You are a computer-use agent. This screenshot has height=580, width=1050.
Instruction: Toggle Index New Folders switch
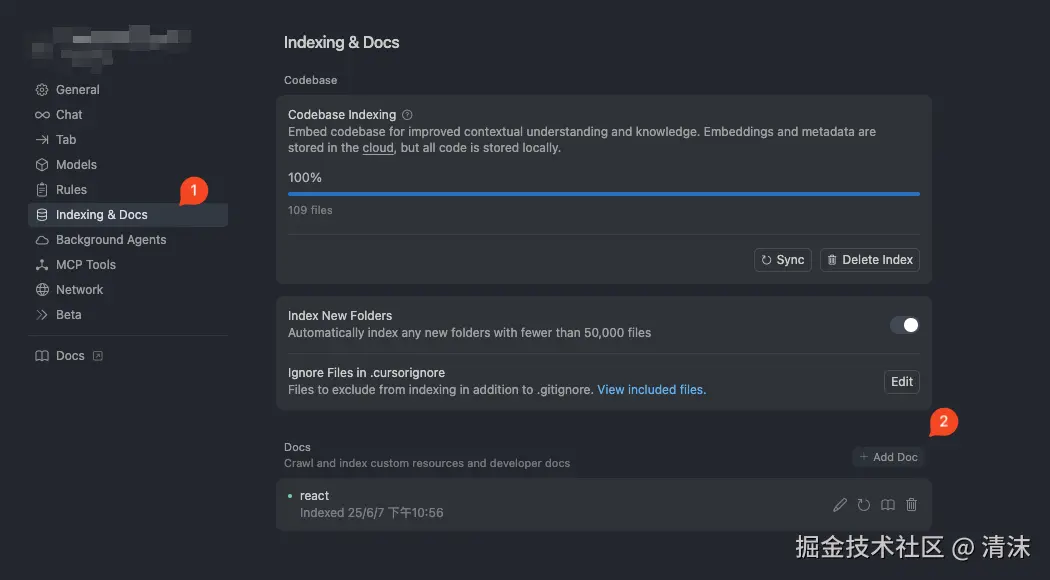[904, 325]
